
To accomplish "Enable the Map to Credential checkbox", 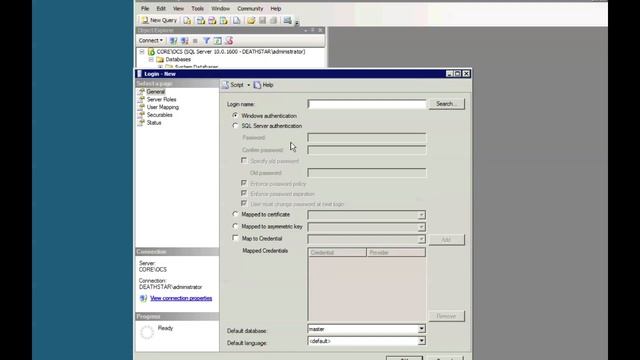I will tap(235, 238).
